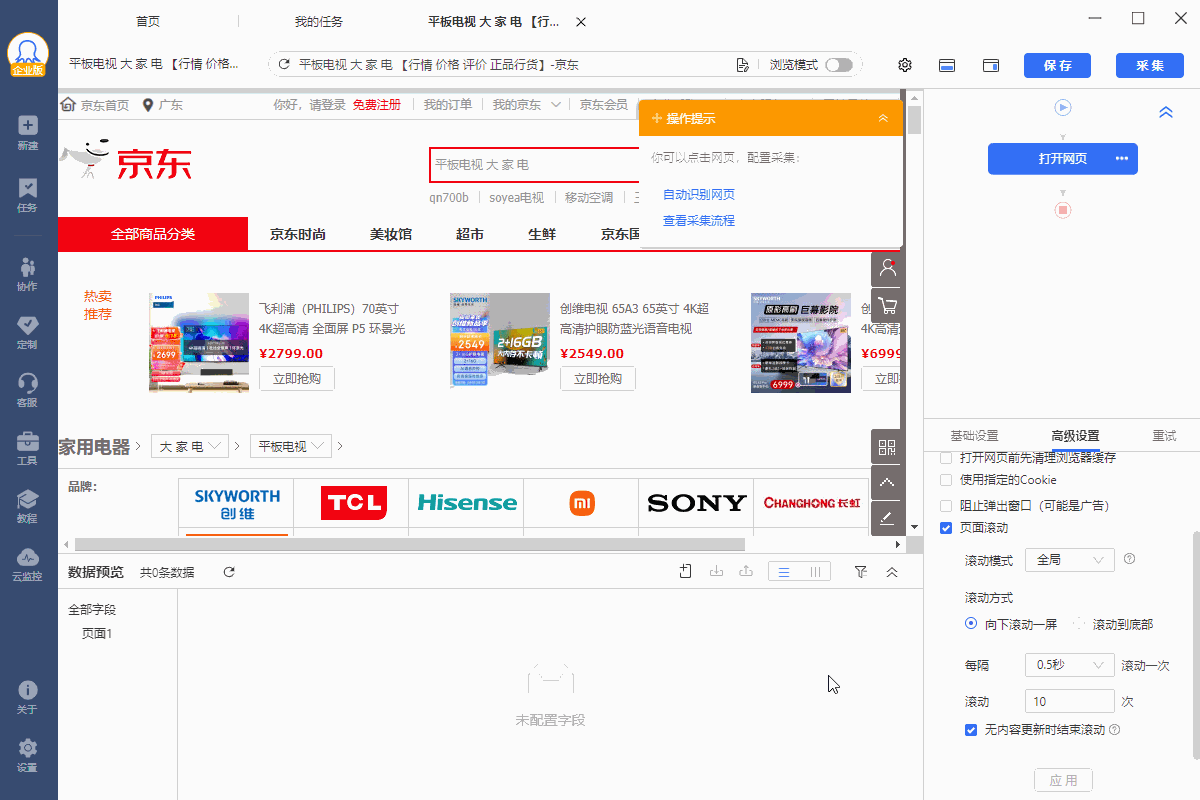The height and width of the screenshot is (800, 1200).
Task: Collapse the workflow panel with double chevron
Action: click(x=1166, y=112)
